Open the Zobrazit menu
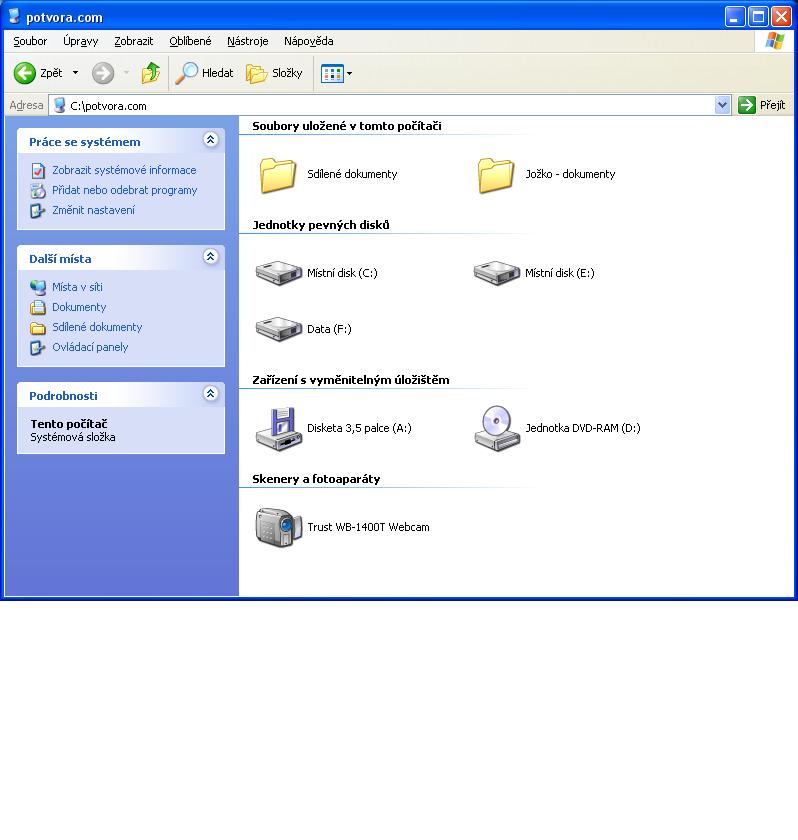Screen dimensions: 798x840 coord(134,41)
